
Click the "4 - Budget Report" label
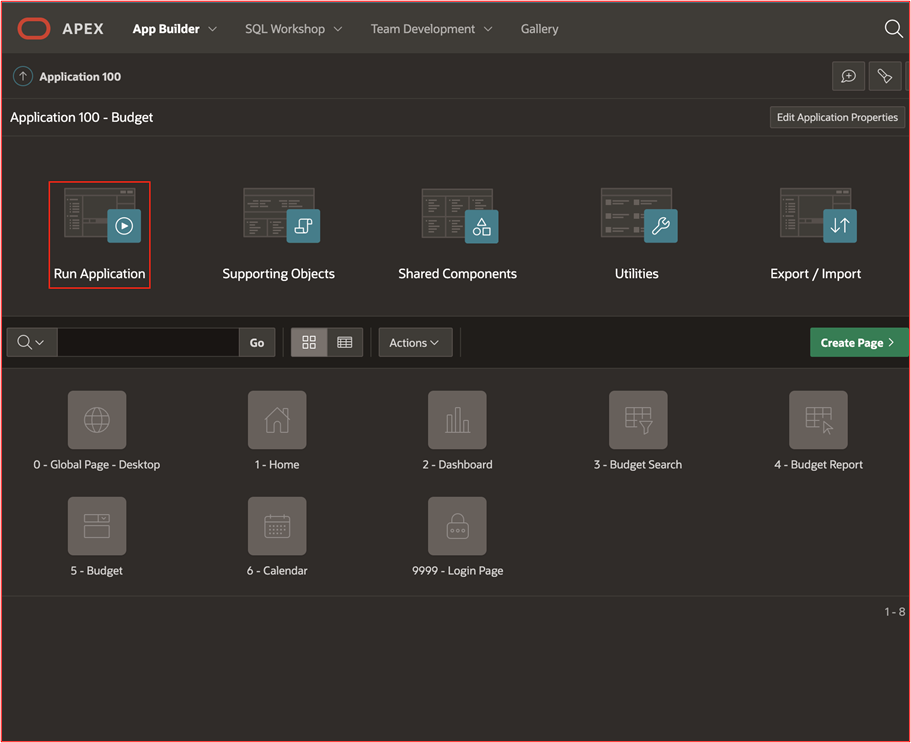click(x=818, y=464)
